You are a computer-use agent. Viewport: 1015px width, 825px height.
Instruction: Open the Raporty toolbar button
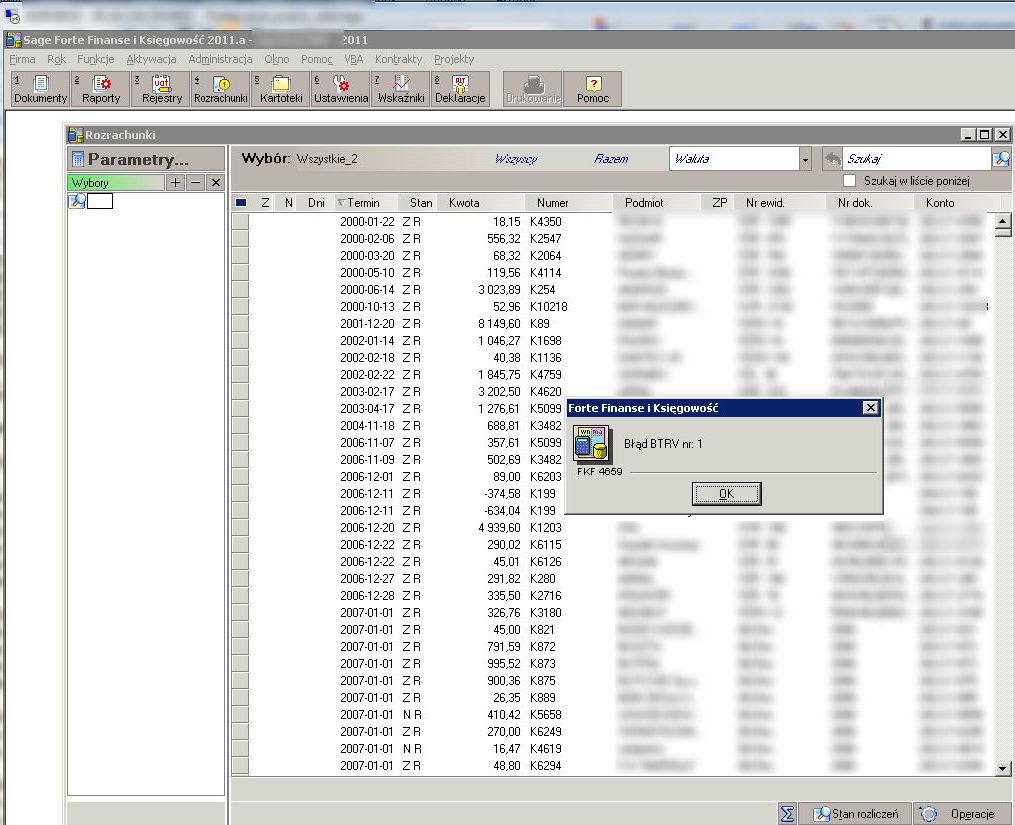pos(101,89)
